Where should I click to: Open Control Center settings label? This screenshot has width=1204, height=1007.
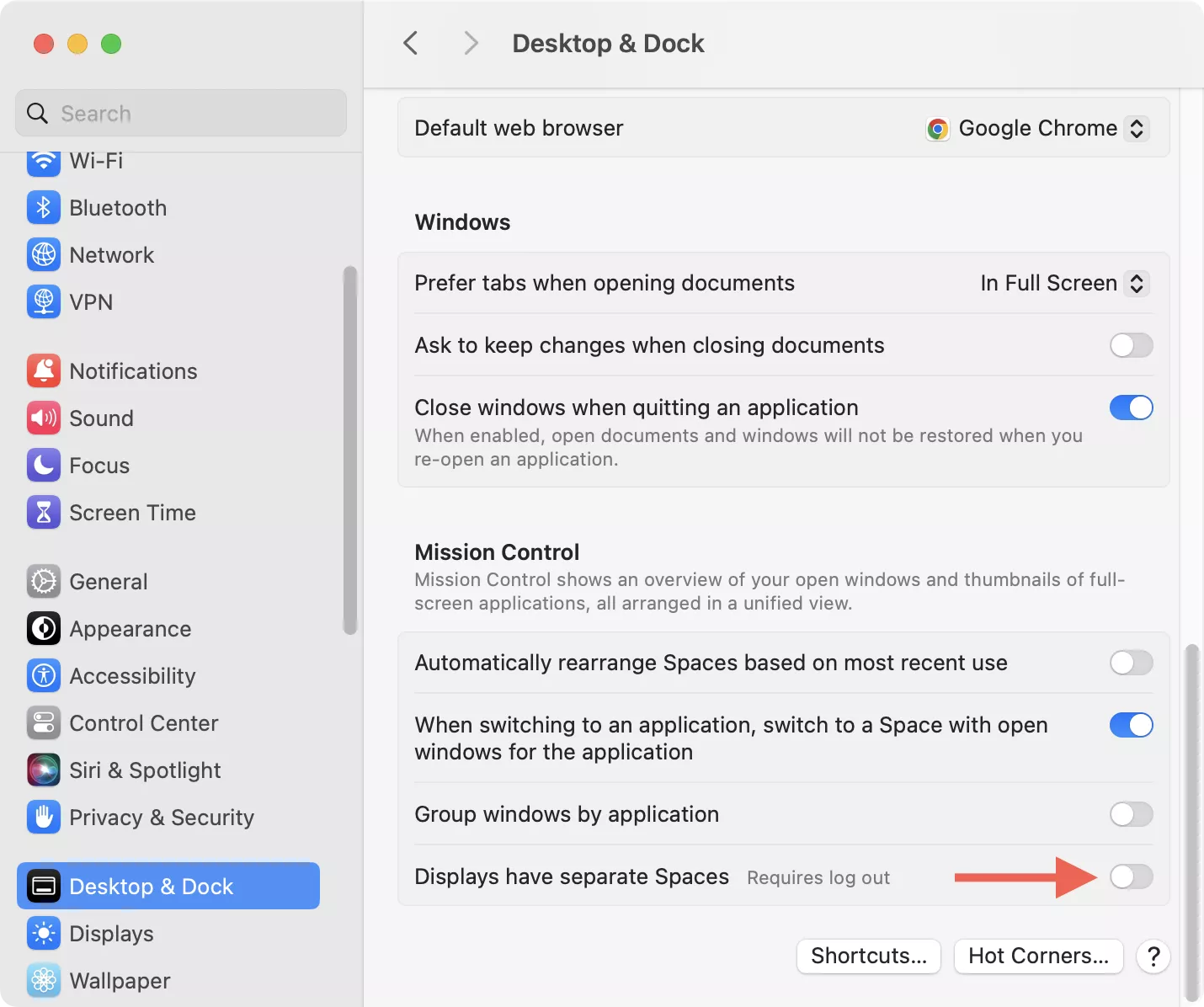pos(144,723)
